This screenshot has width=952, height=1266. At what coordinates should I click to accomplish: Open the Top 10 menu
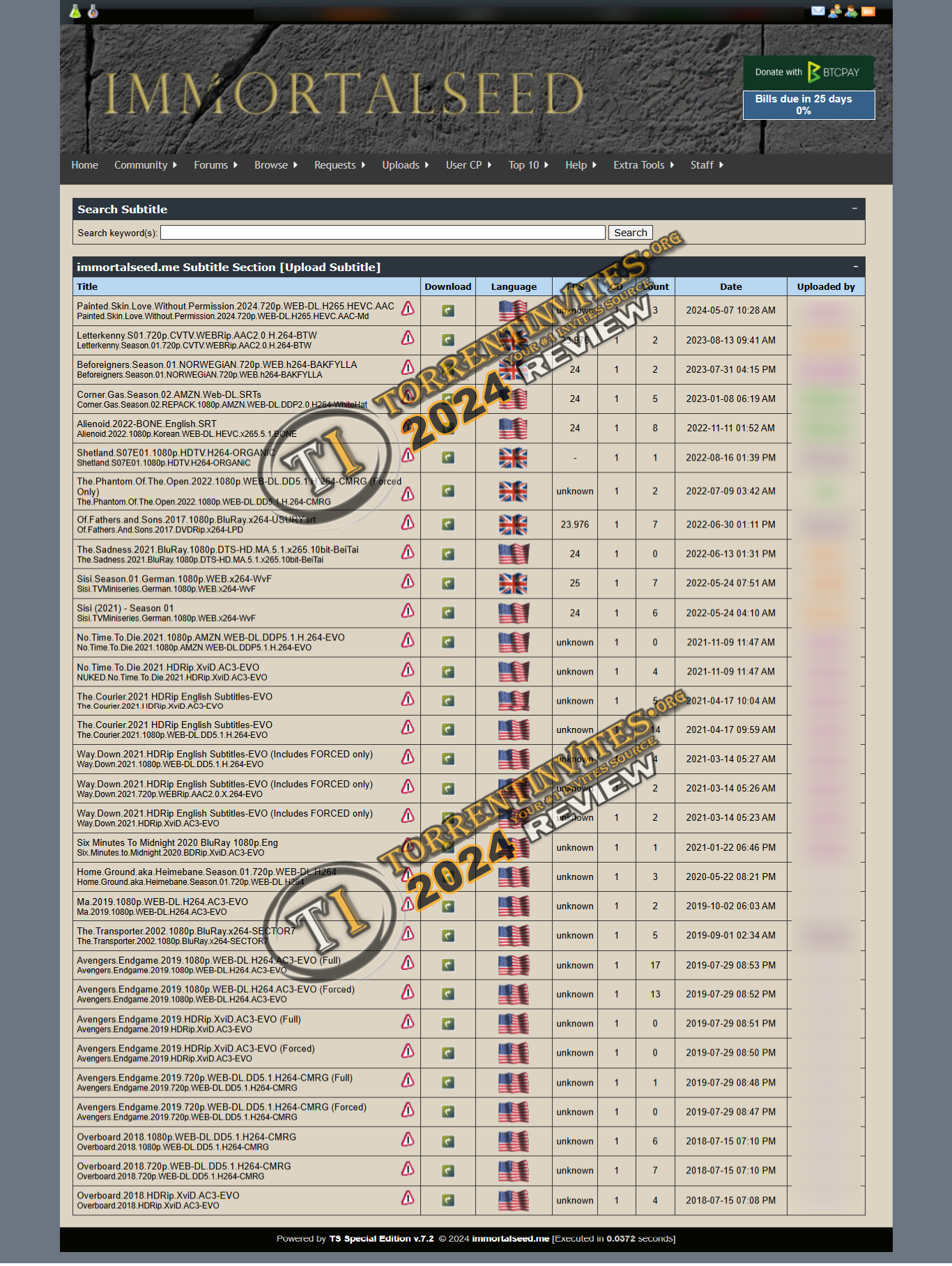528,165
